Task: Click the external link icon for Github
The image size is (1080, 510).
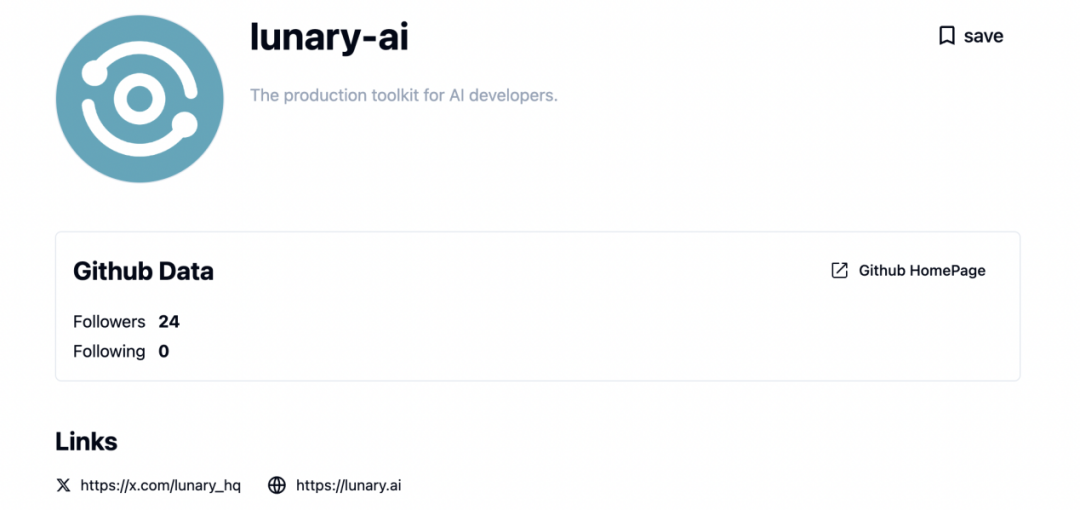Action: (x=840, y=270)
